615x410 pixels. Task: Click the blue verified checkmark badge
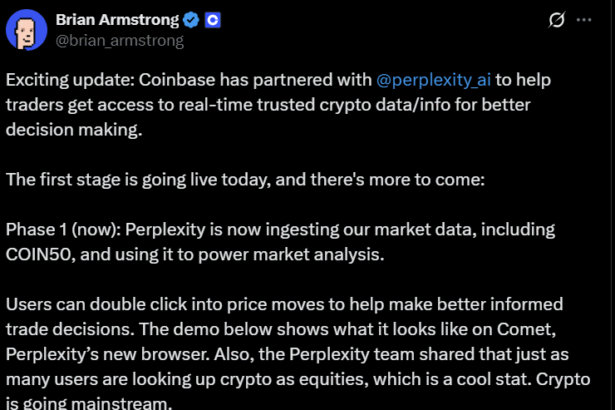[189, 20]
